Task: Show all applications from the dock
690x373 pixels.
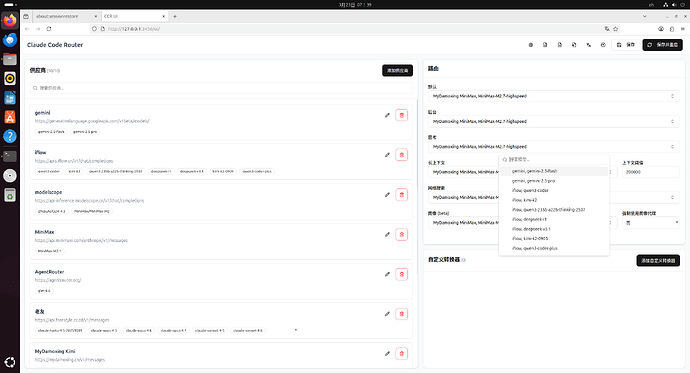Action: point(10,362)
